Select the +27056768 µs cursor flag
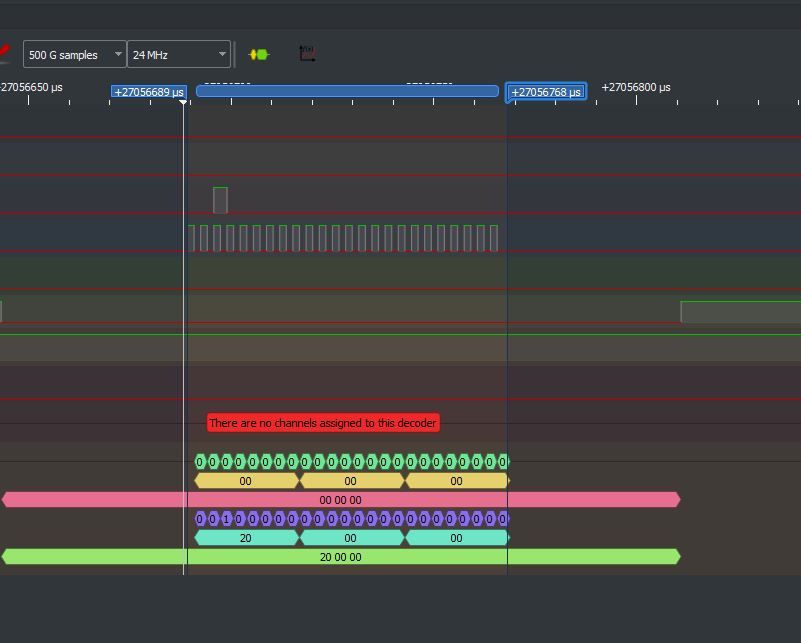 coord(546,92)
